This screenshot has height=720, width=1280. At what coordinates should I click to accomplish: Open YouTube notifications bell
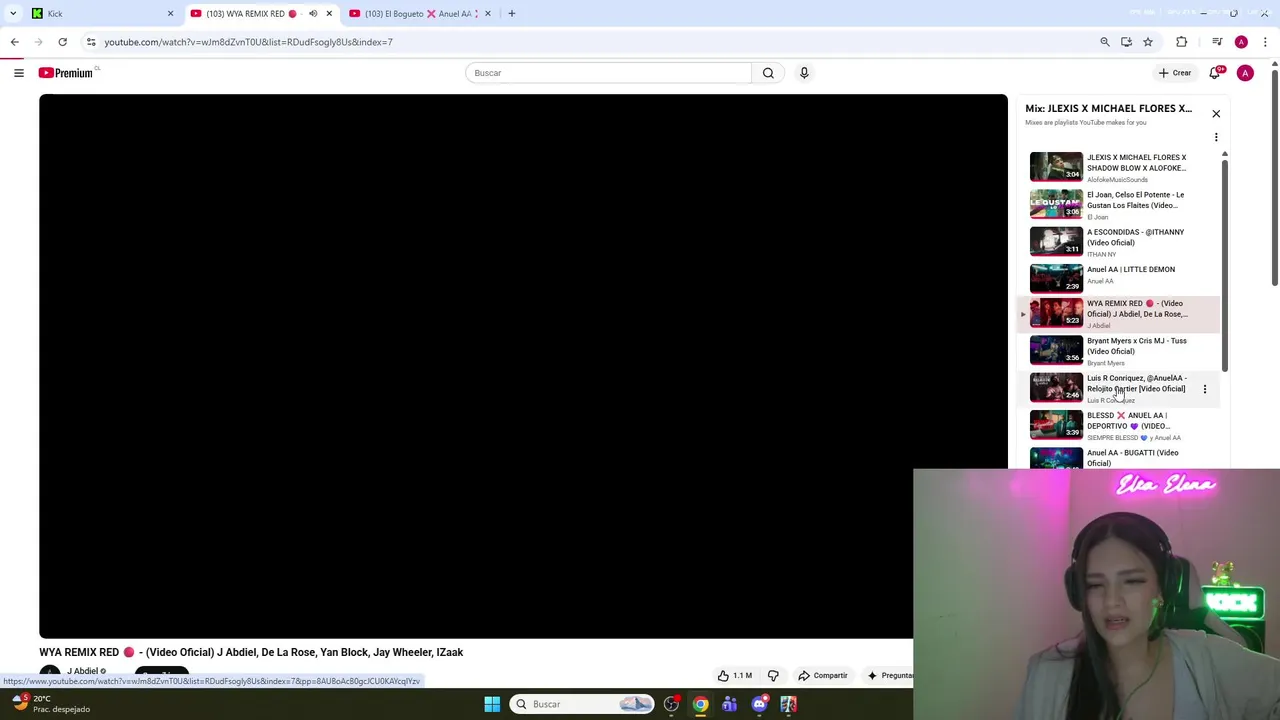pyautogui.click(x=1215, y=72)
